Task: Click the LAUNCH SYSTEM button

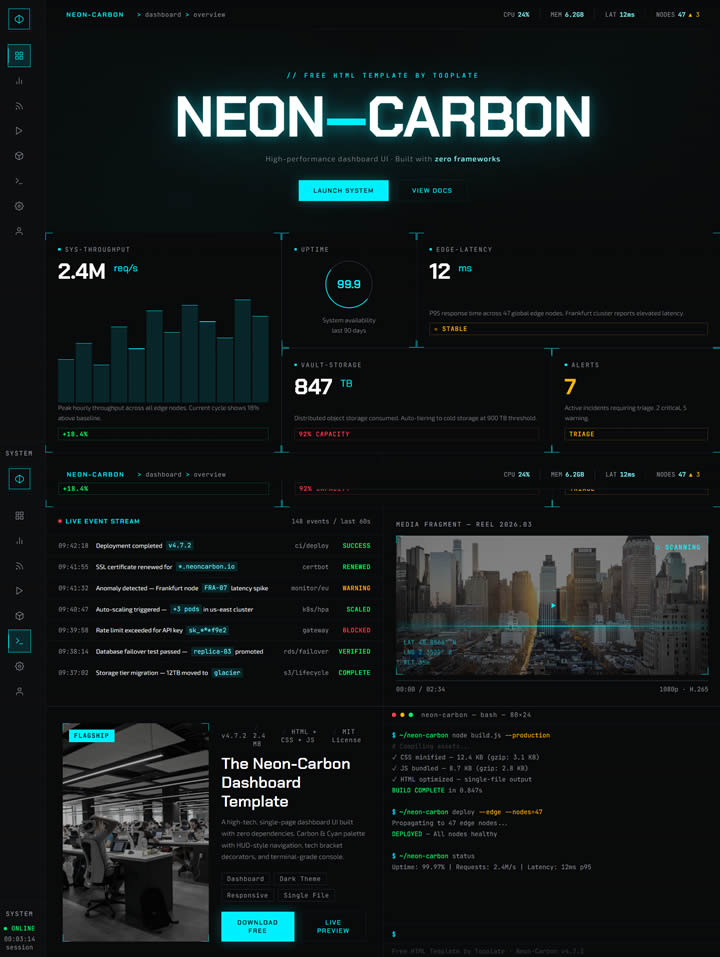Action: click(x=344, y=190)
